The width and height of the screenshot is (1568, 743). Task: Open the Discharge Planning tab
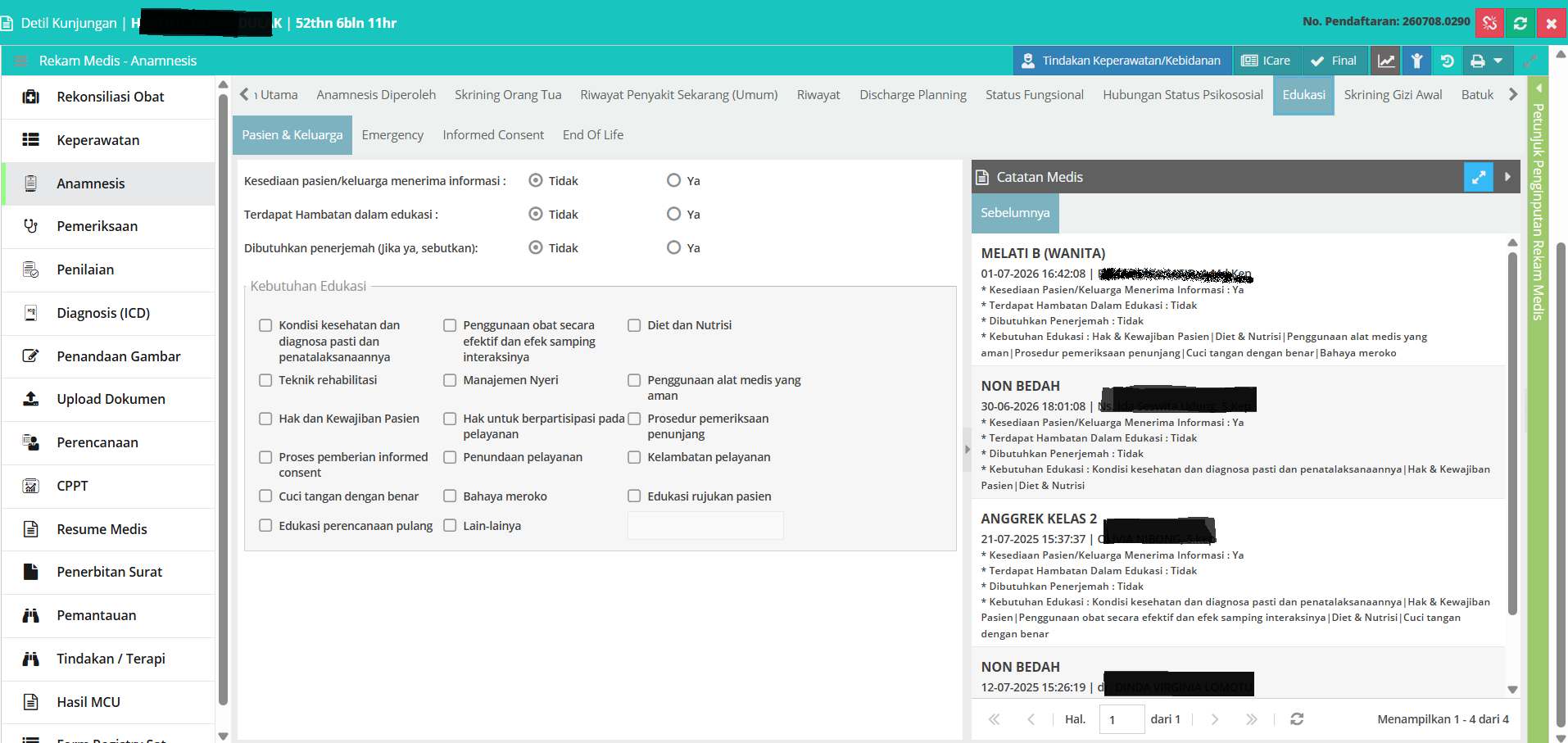tap(913, 95)
